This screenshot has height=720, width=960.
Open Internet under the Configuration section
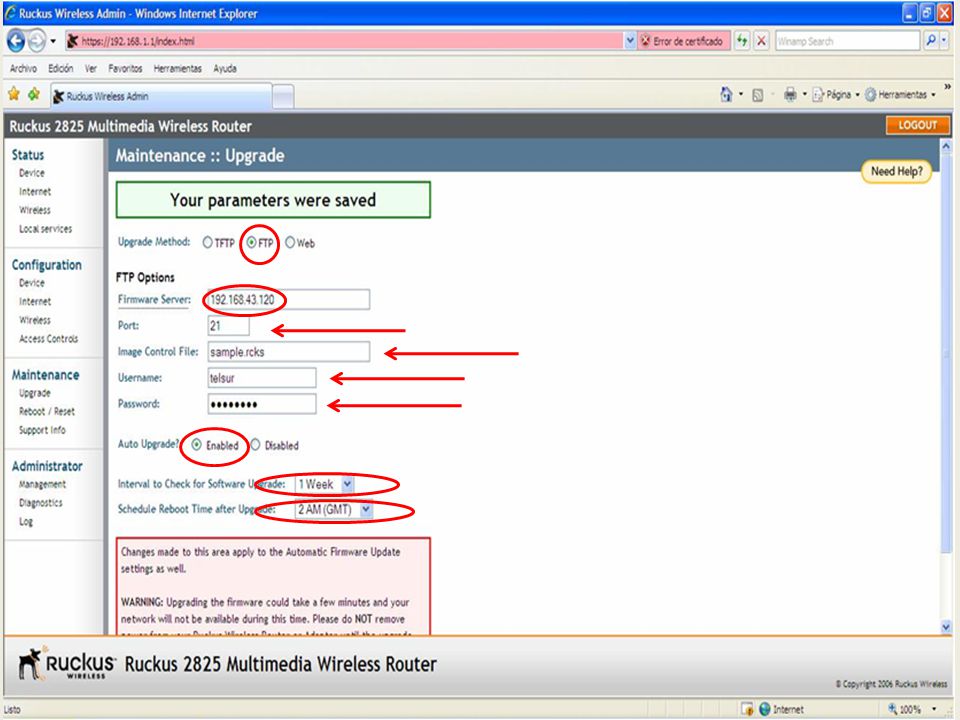tap(35, 301)
